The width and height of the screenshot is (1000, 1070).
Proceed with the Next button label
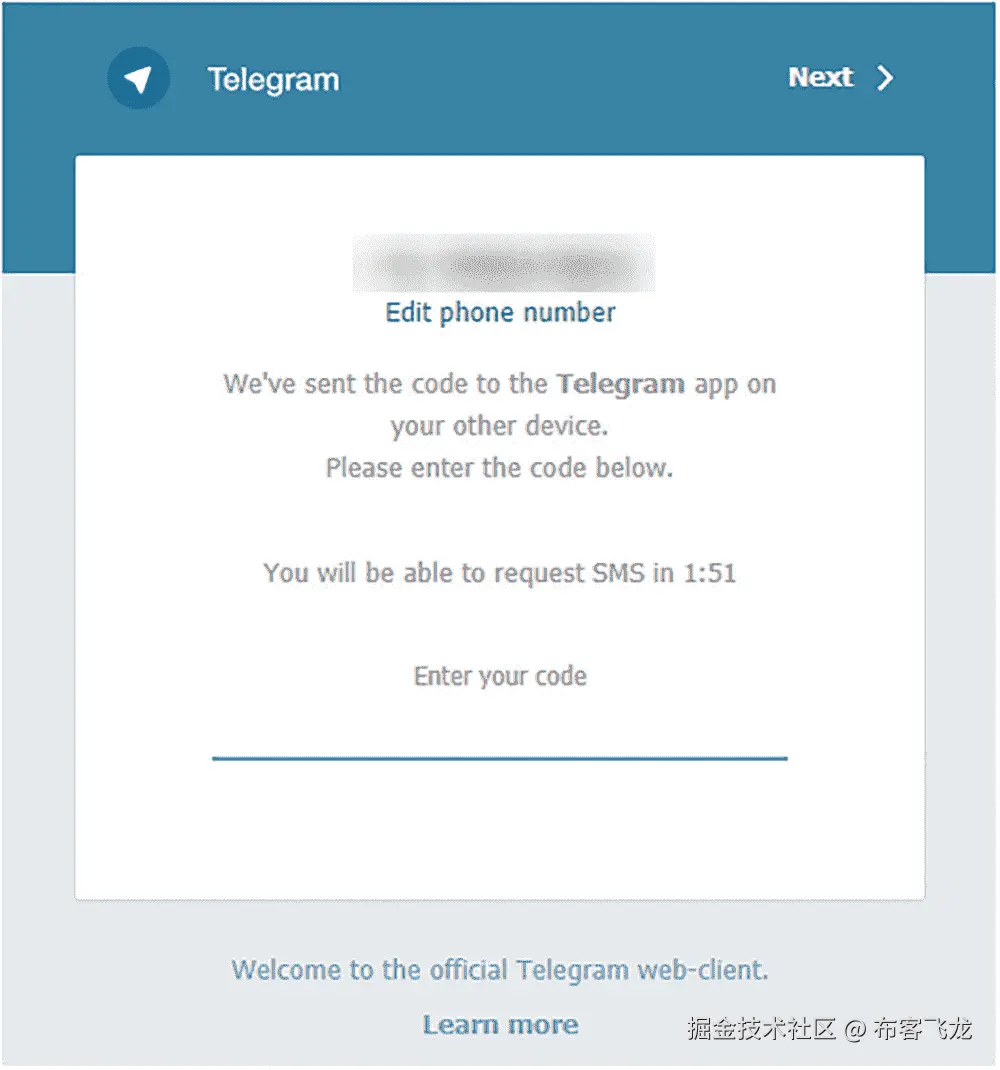click(x=821, y=77)
